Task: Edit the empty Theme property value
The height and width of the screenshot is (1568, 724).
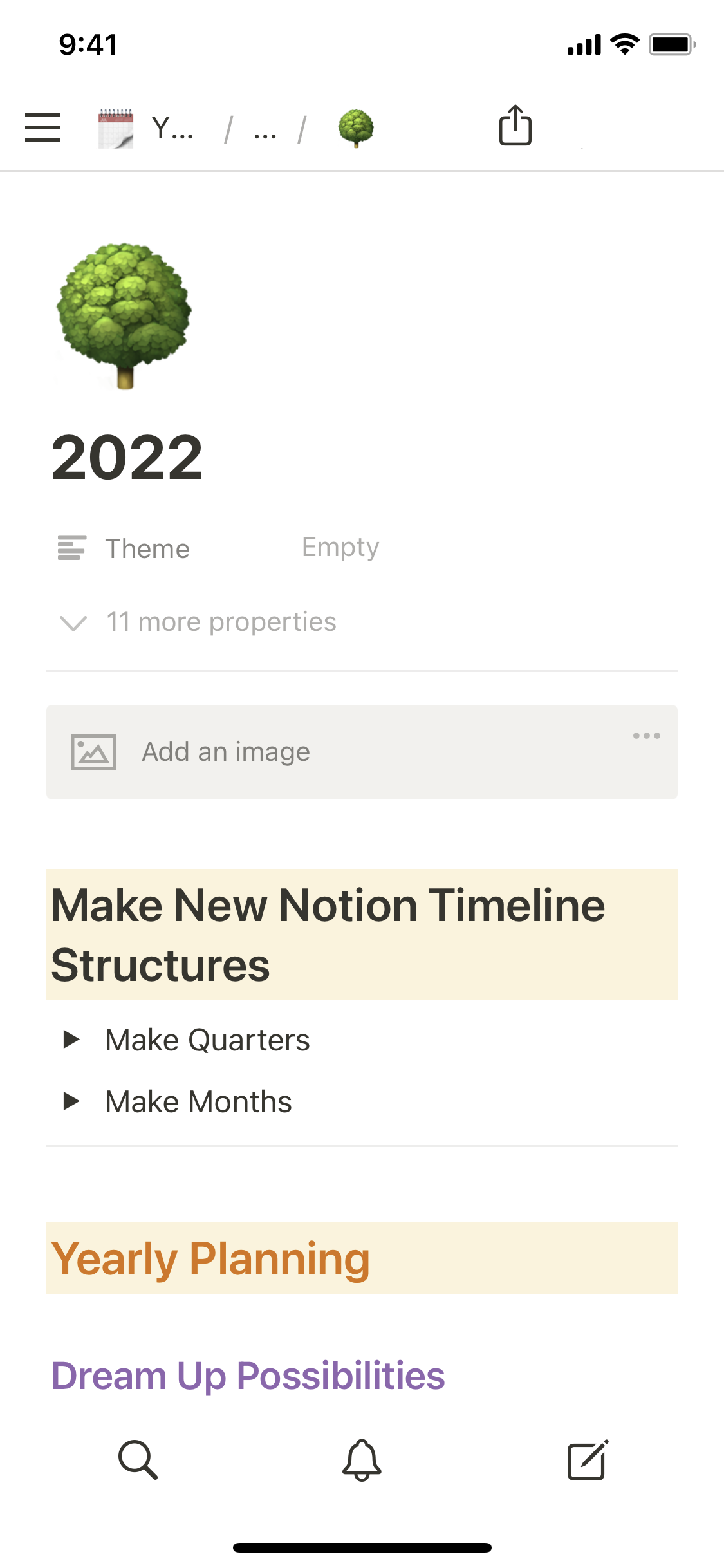Action: pyautogui.click(x=340, y=548)
